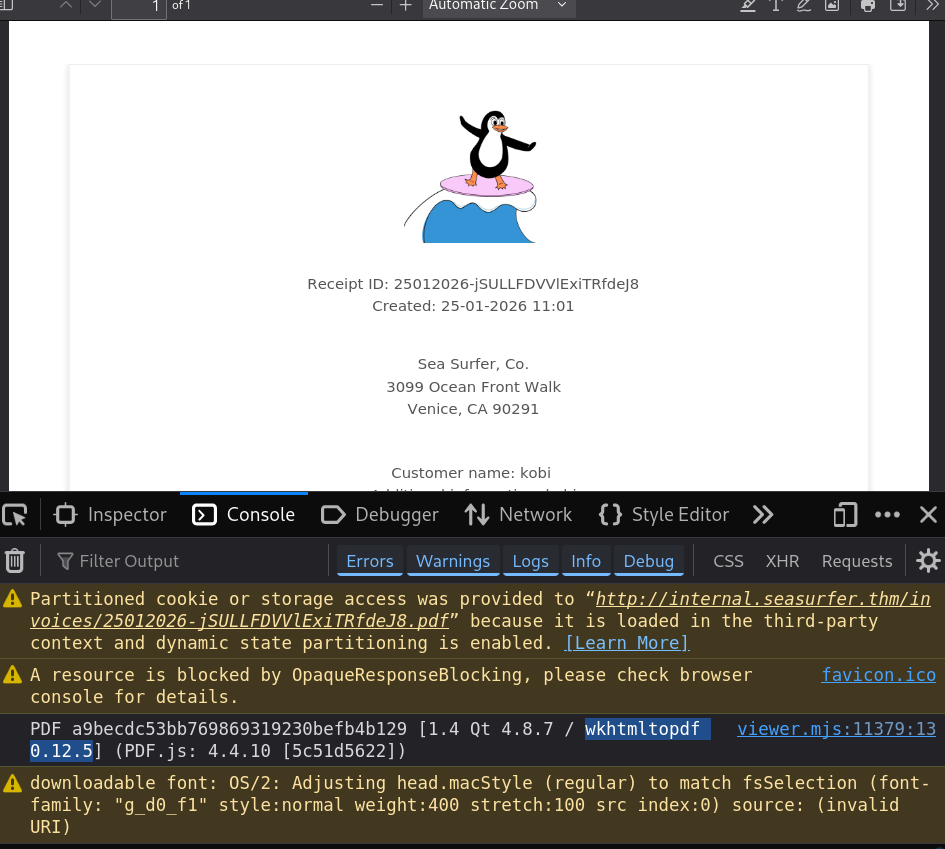Toggle responsive design mode icon
This screenshot has width=945, height=849.
tap(845, 515)
